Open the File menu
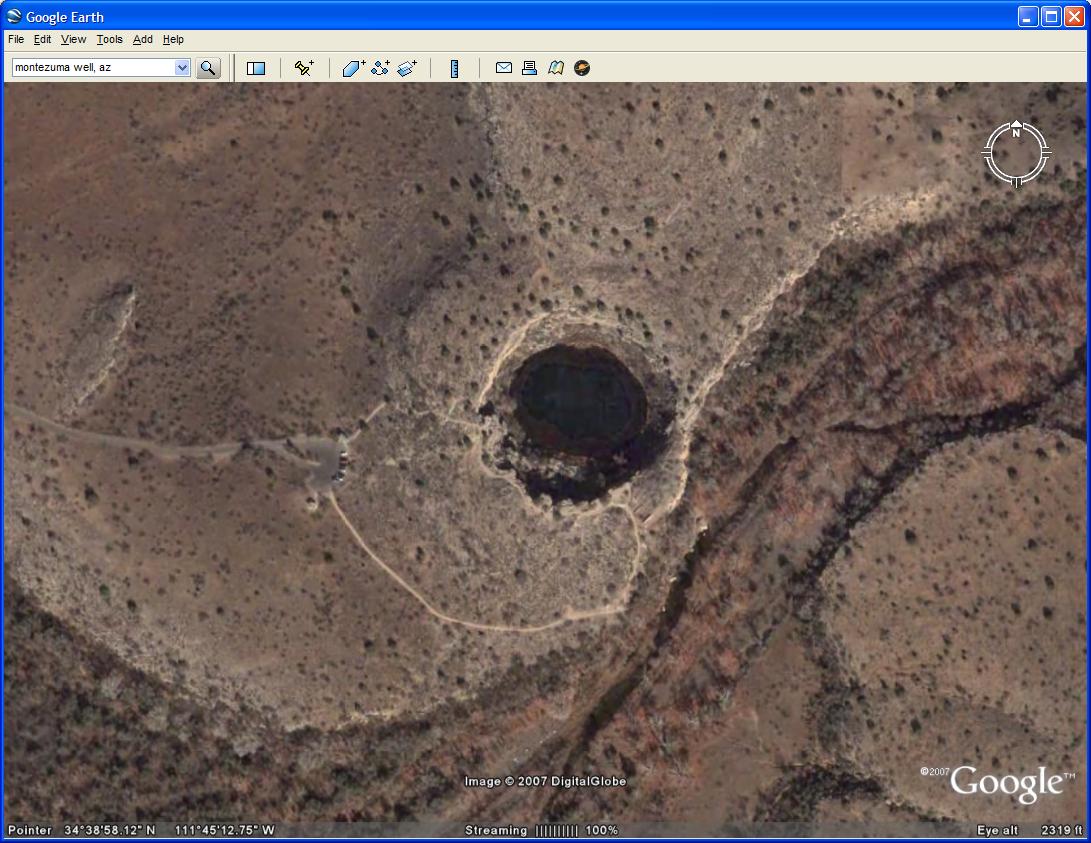Viewport: 1091px width, 843px height. [x=16, y=40]
